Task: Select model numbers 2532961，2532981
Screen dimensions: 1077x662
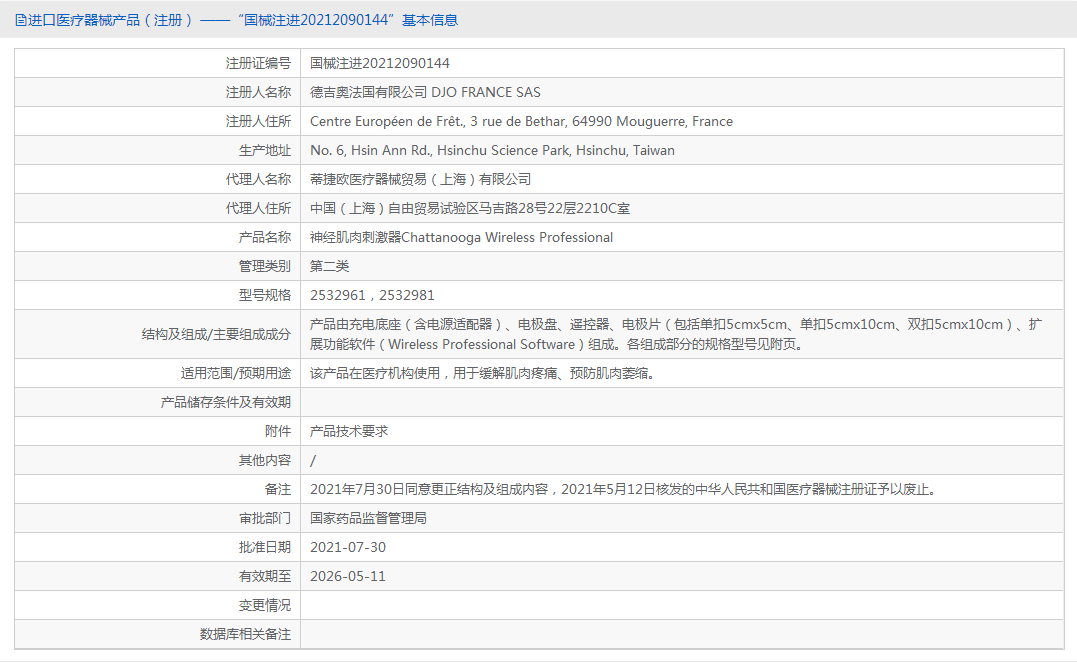Action: (x=372, y=295)
